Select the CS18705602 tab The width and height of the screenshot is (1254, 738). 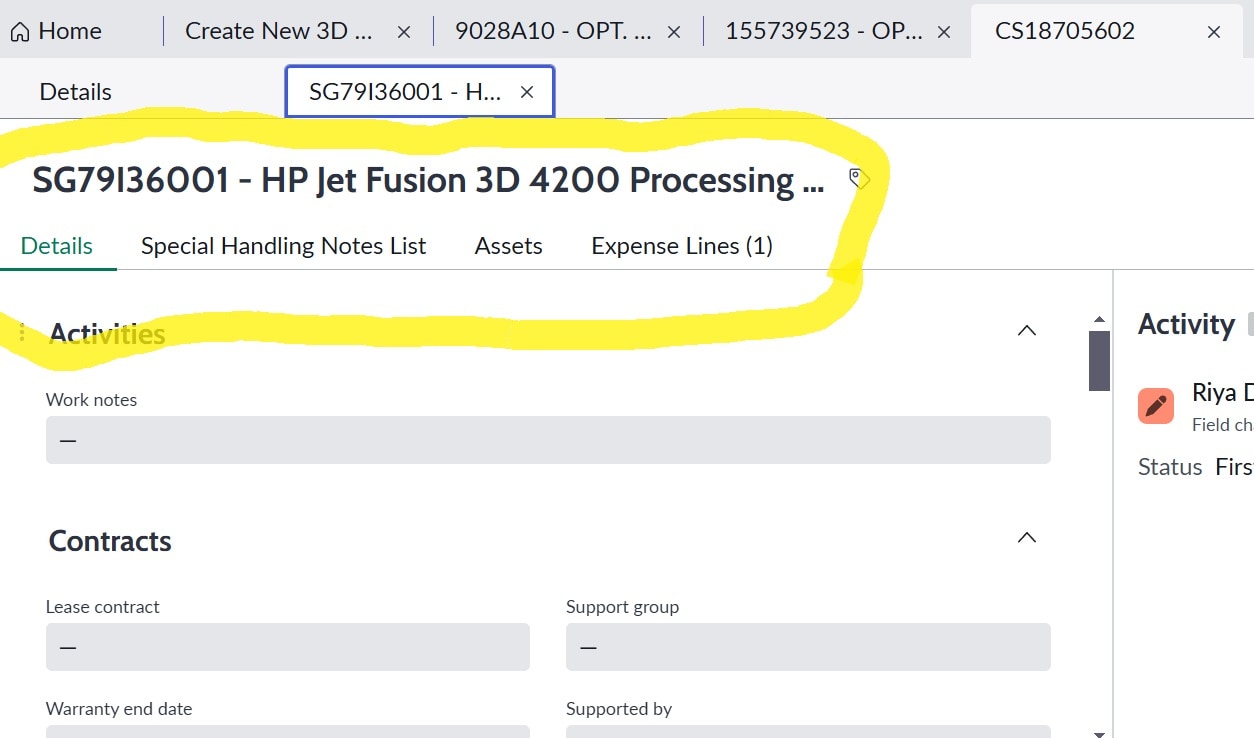coord(1065,31)
